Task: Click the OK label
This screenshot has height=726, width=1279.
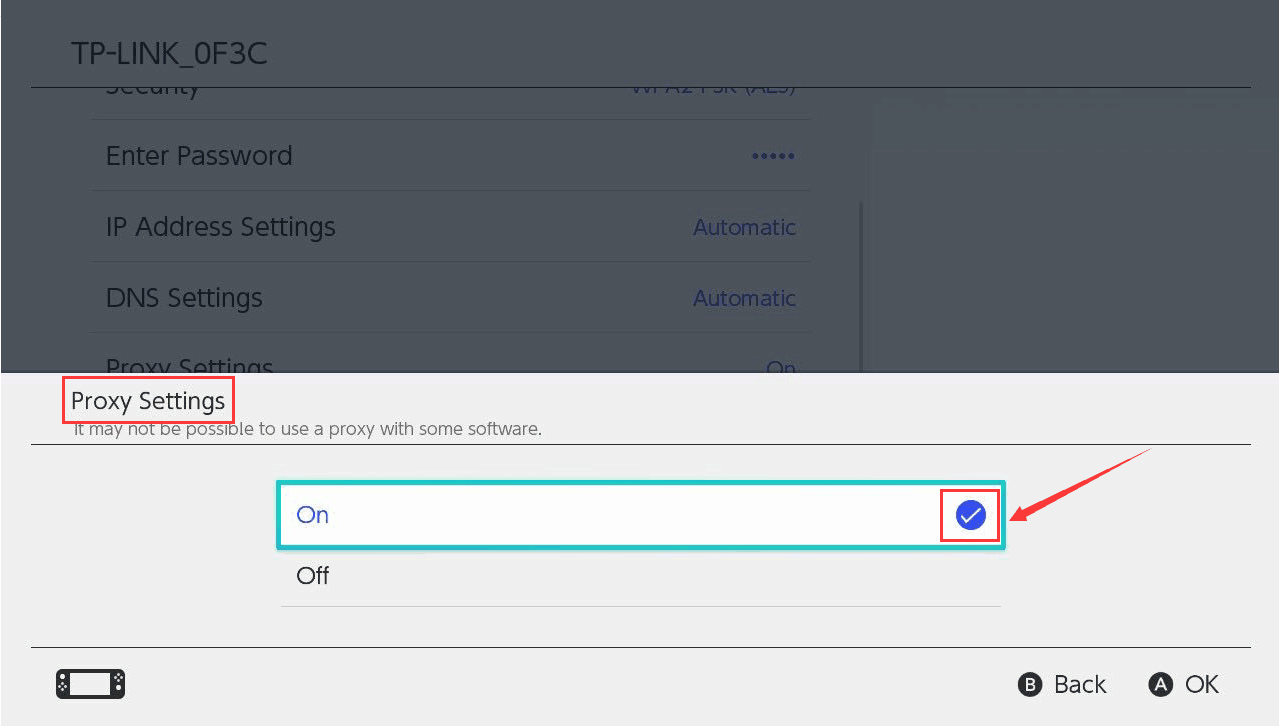Action: coord(1201,684)
